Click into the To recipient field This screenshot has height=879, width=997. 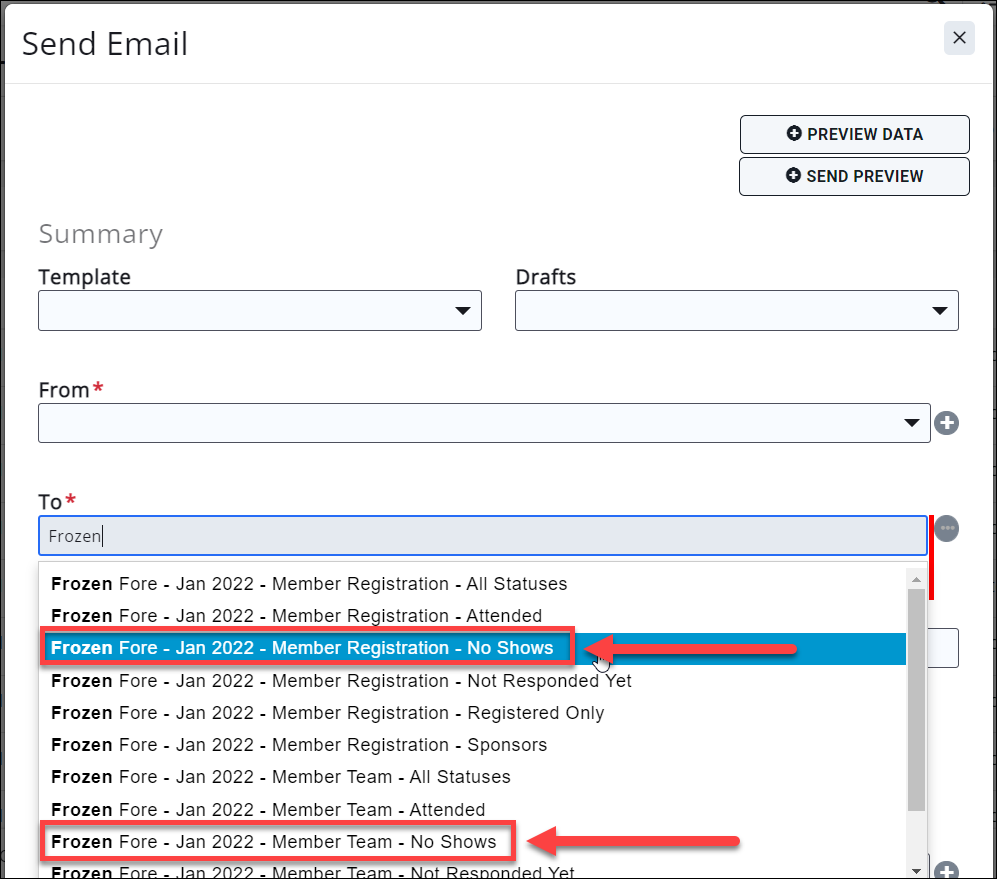(482, 536)
